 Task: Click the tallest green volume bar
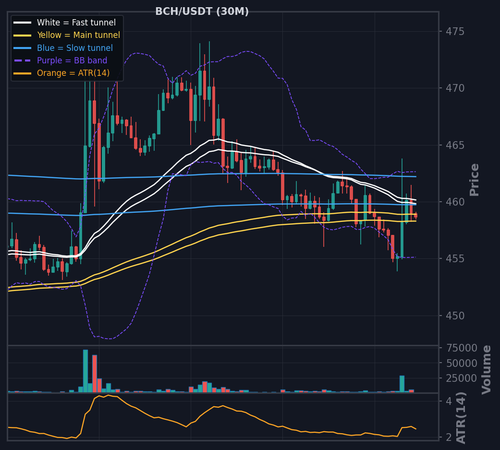(85, 371)
